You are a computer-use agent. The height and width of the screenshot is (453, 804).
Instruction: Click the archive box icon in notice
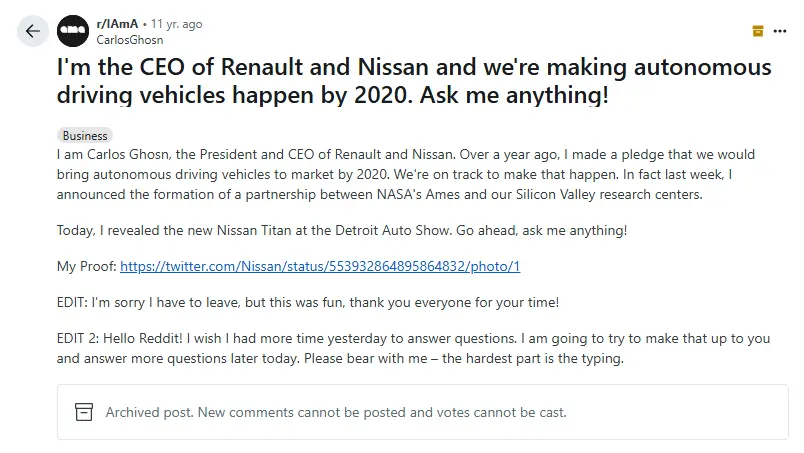[85, 412]
